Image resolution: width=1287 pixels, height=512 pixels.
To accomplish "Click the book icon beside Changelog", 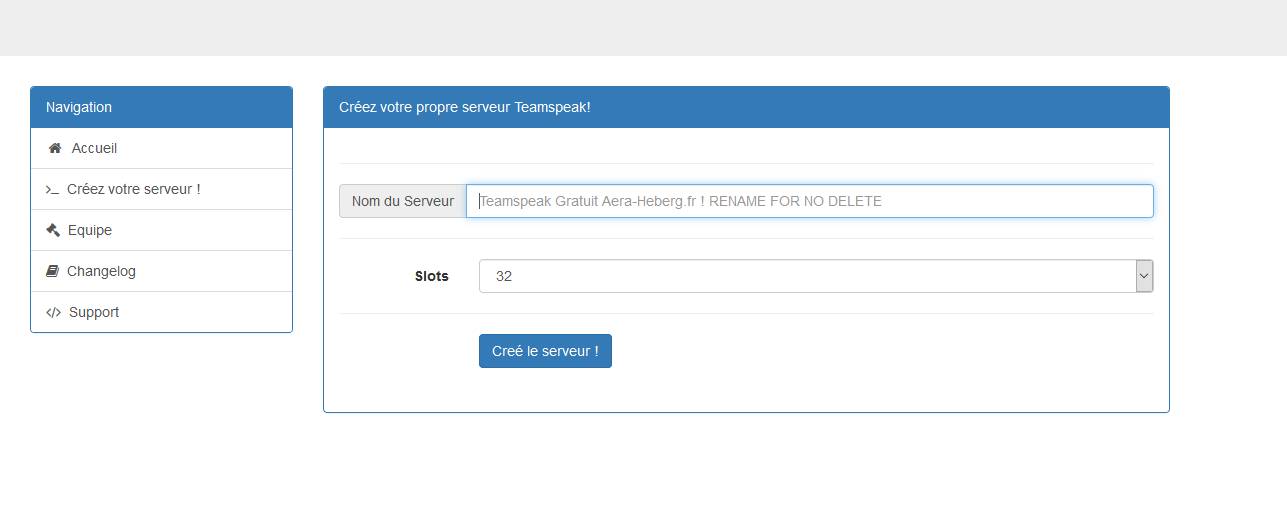I will [53, 271].
